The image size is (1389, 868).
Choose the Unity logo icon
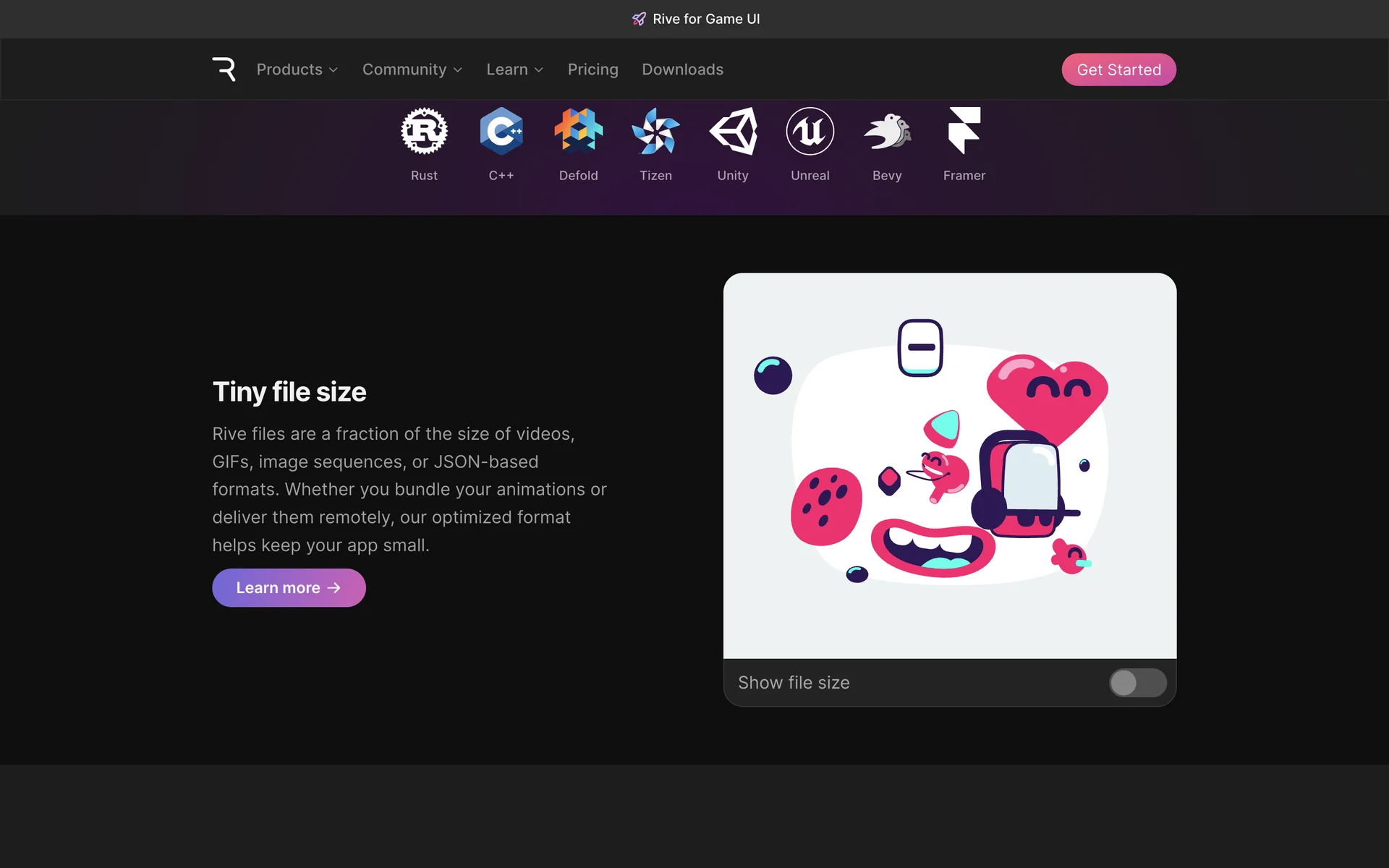733,131
